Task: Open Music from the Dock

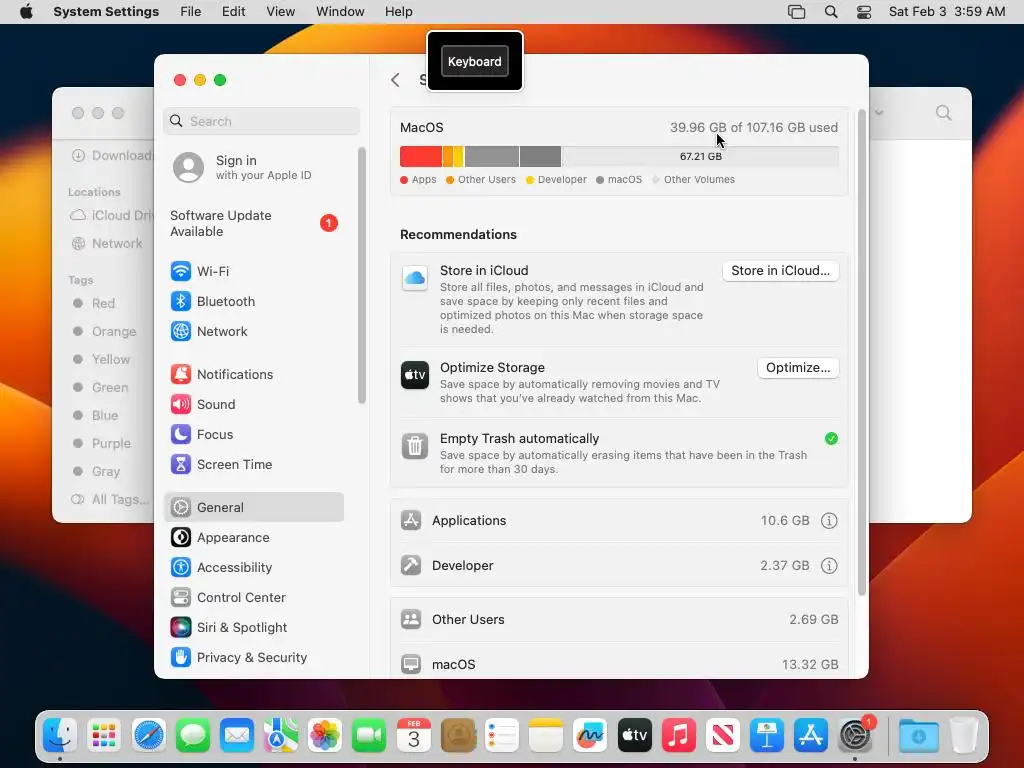Action: [x=679, y=736]
